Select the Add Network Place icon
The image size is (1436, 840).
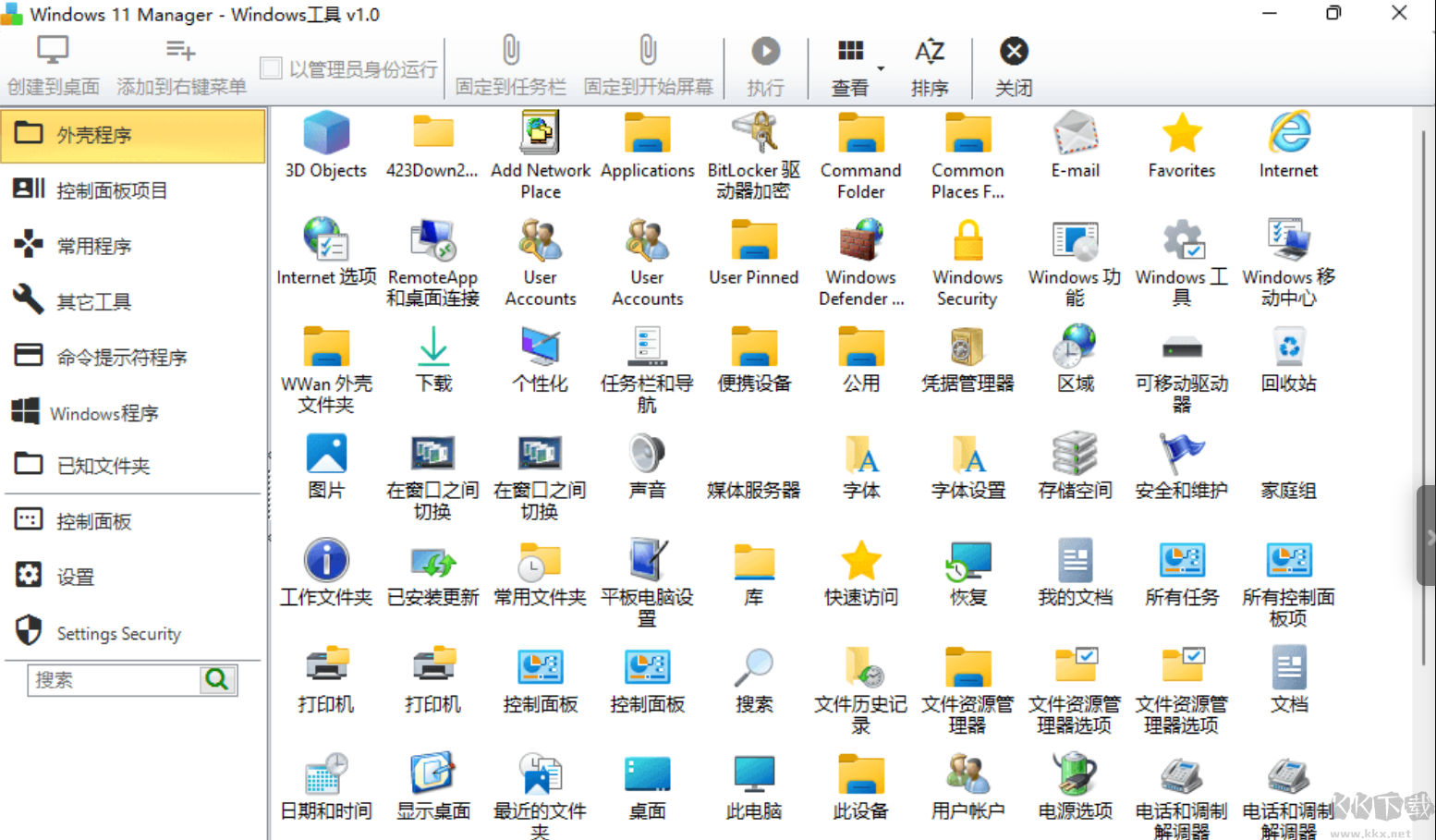point(540,133)
